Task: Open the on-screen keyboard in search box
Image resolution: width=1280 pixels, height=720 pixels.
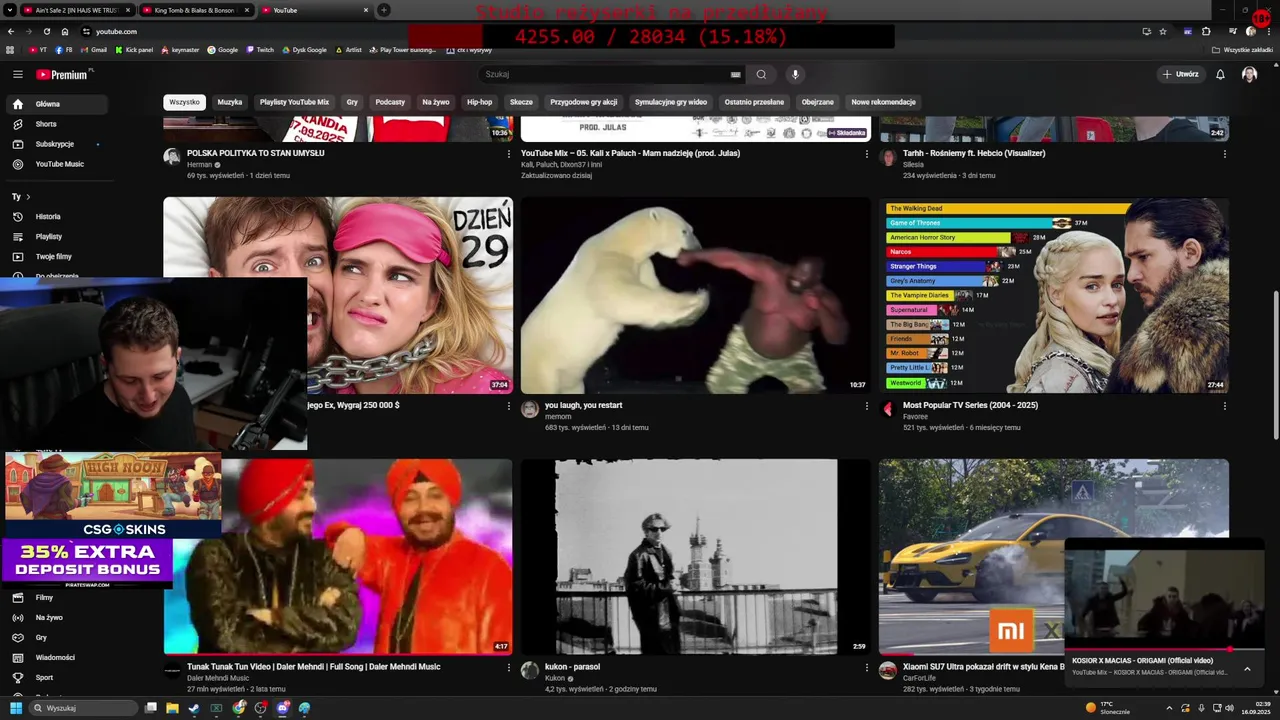Action: [736, 74]
